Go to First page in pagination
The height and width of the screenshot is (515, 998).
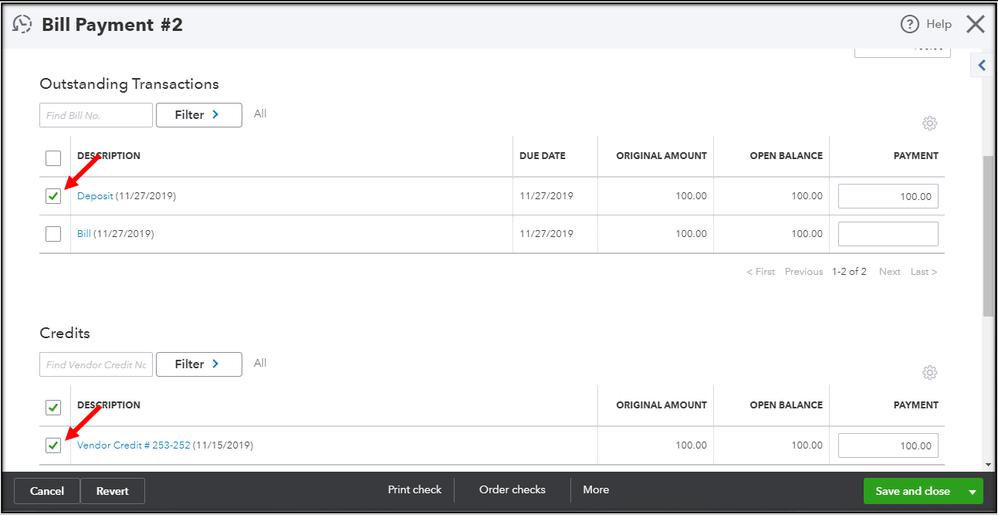coord(761,272)
